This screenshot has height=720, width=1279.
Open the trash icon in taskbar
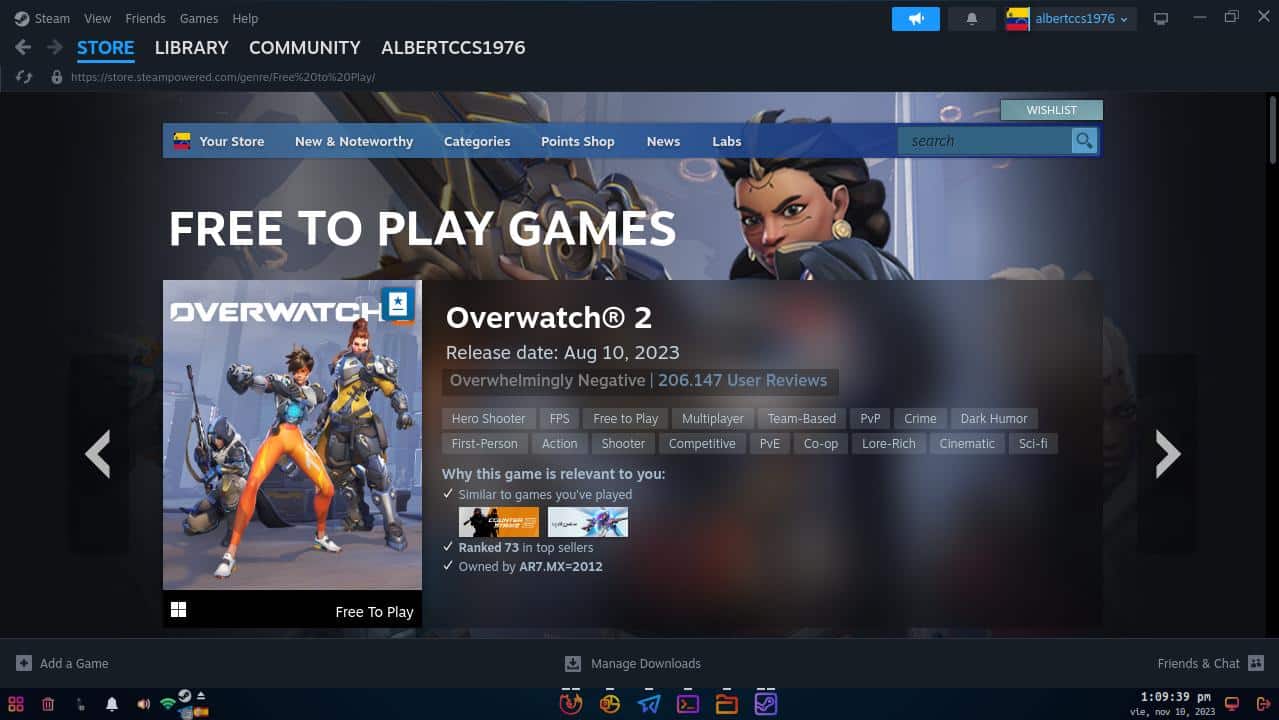point(48,704)
